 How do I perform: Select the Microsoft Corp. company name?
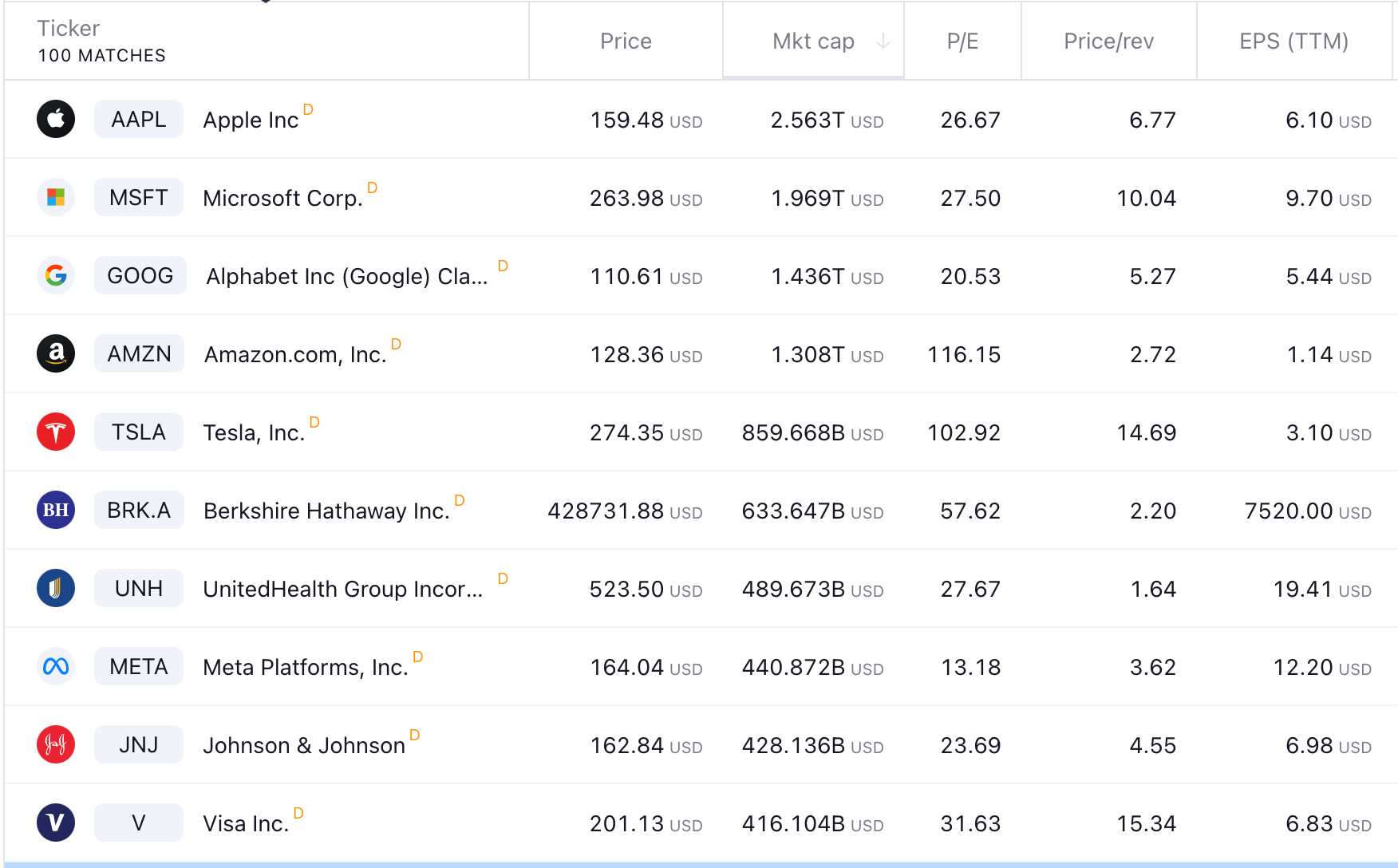click(x=282, y=199)
